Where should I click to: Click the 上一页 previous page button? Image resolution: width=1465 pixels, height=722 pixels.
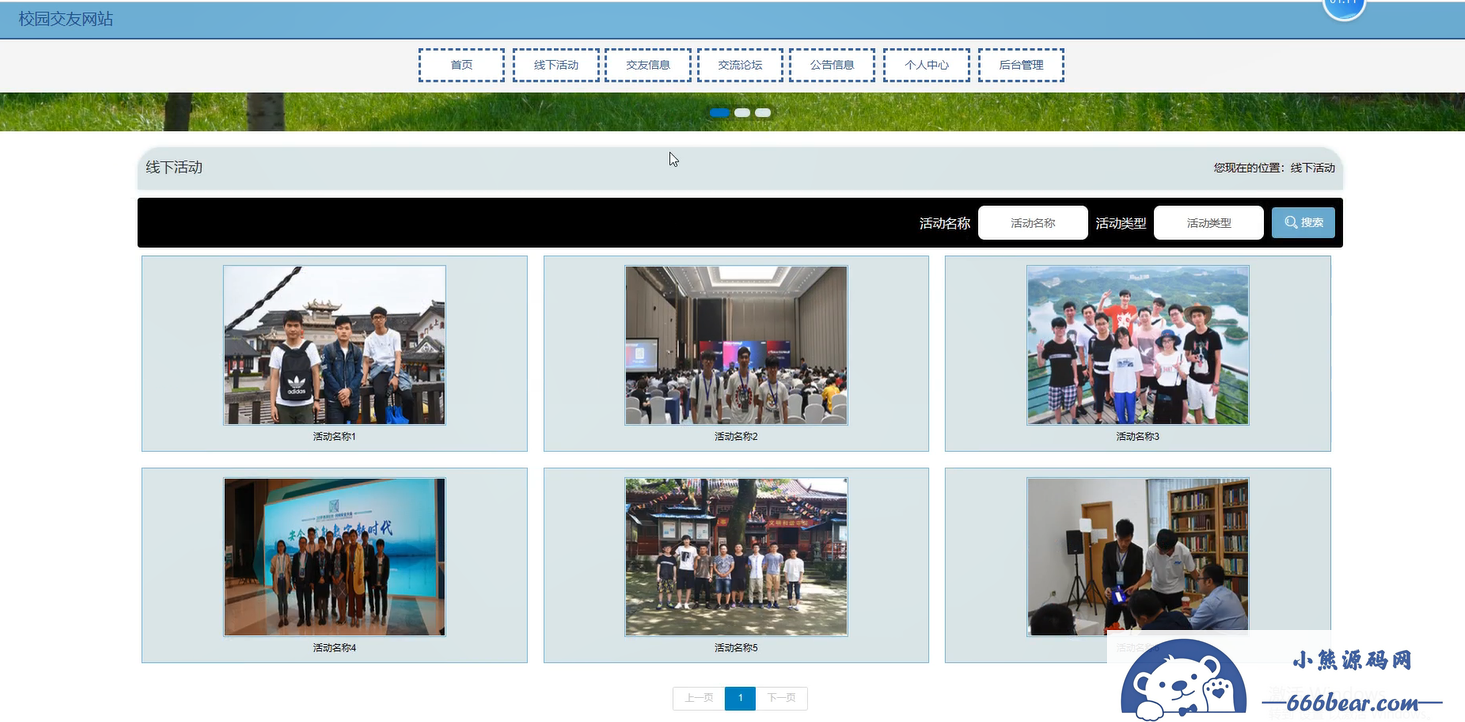click(x=699, y=698)
